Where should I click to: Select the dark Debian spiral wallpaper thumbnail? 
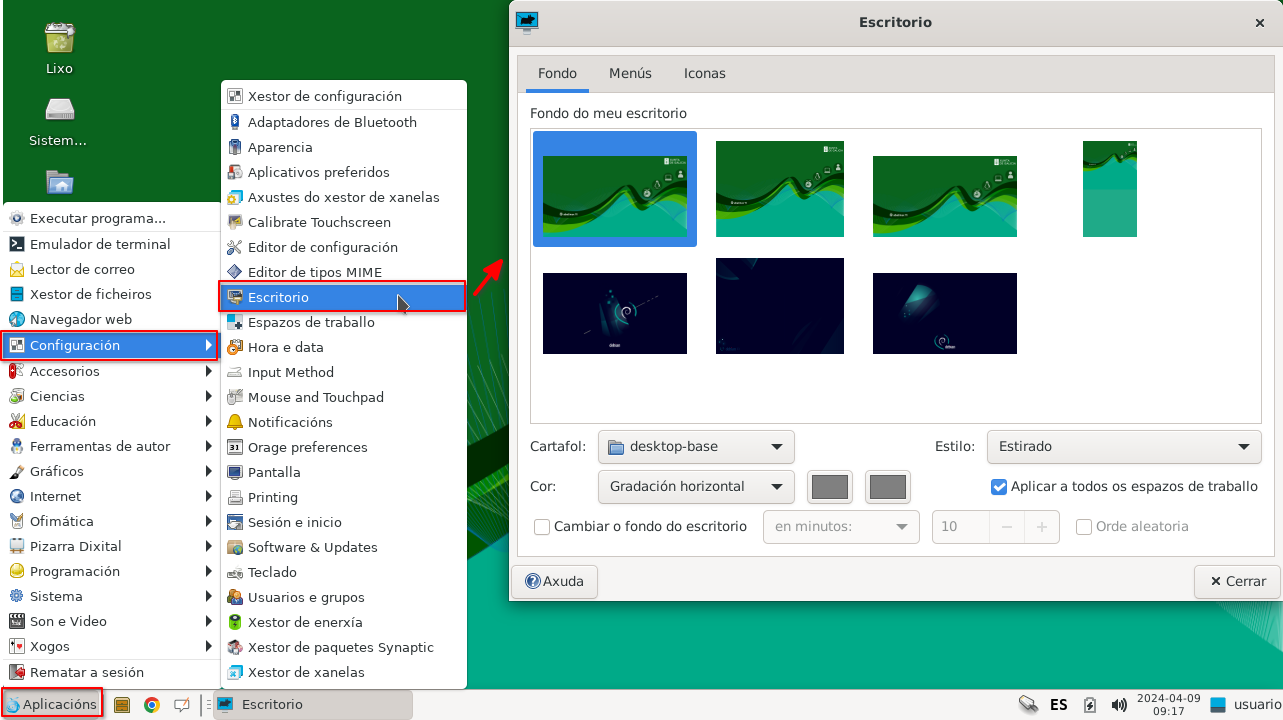pyautogui.click(x=614, y=313)
